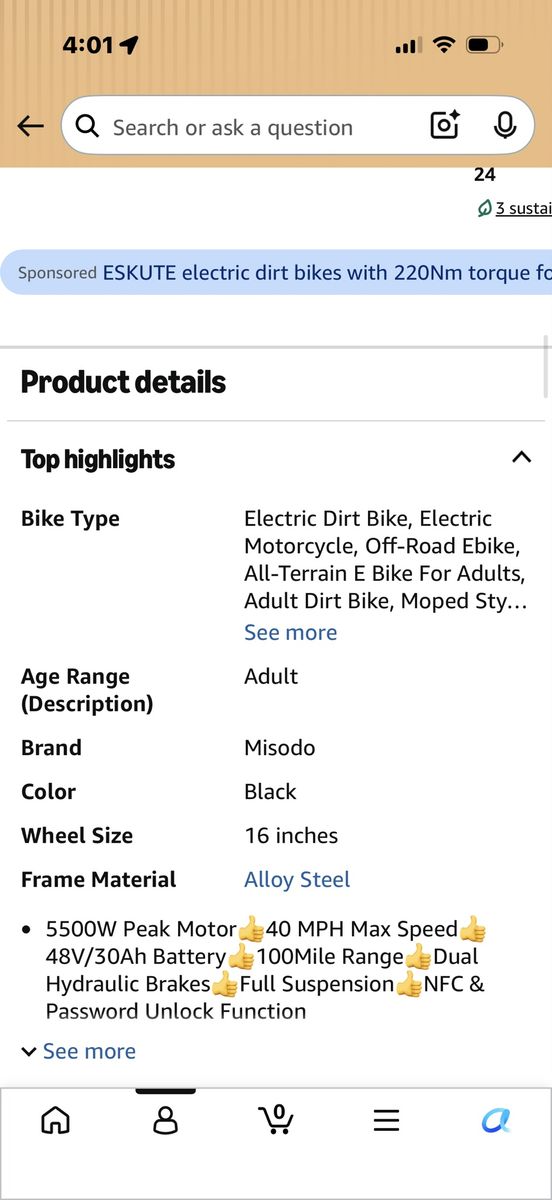Click the Alloy Steel link

(x=297, y=880)
